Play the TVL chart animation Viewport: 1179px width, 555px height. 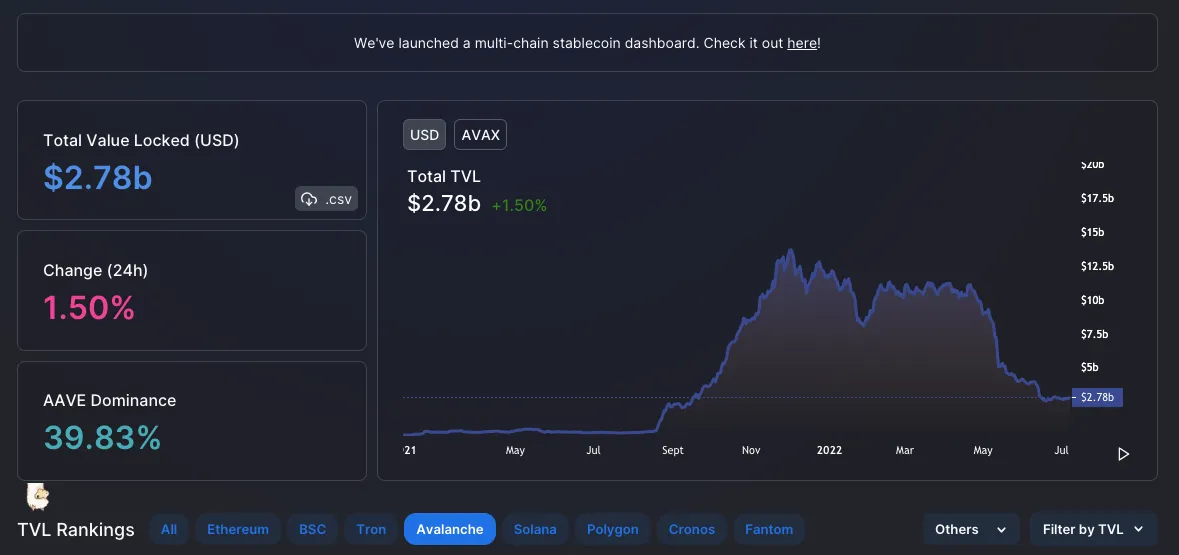pyautogui.click(x=1123, y=453)
